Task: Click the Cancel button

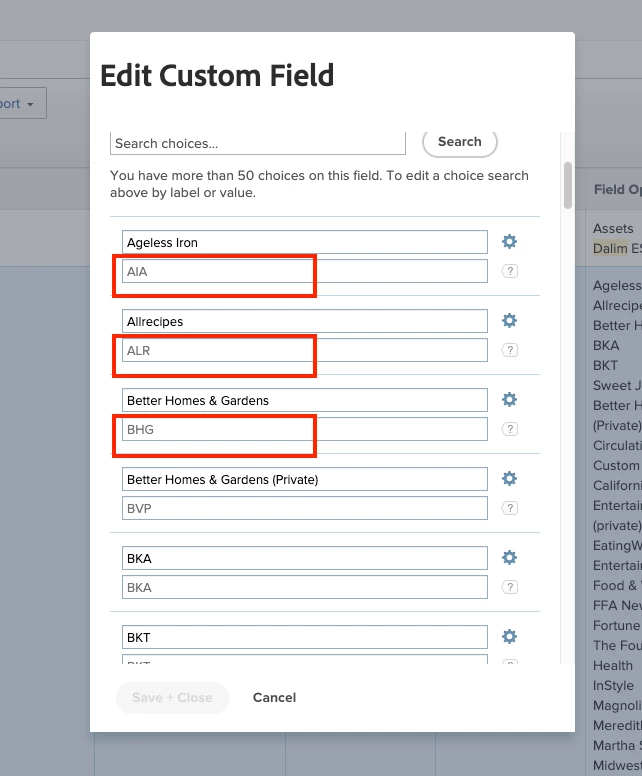Action: [274, 697]
